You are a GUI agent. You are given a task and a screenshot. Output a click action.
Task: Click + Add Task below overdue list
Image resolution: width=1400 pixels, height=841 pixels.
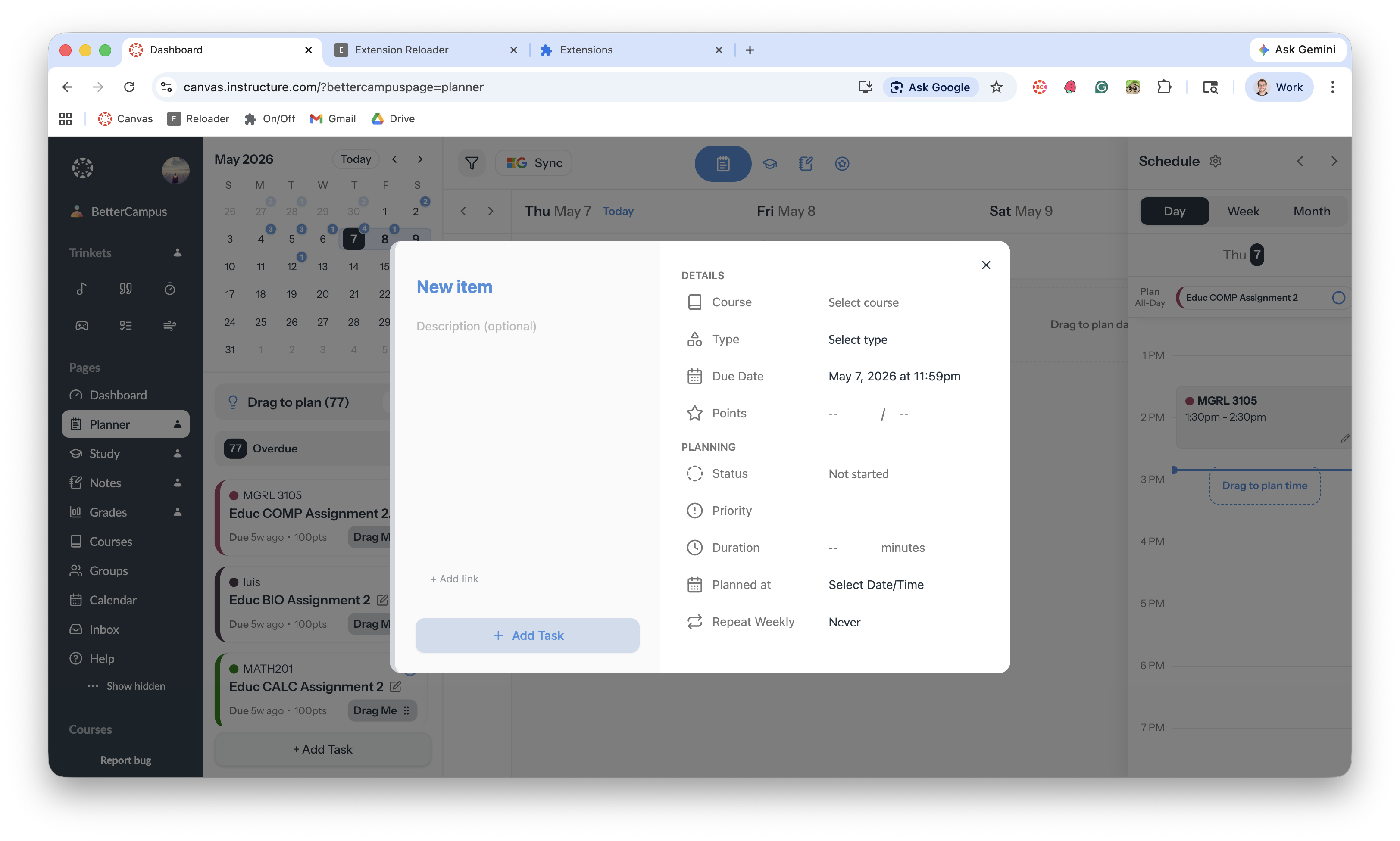(x=322, y=749)
